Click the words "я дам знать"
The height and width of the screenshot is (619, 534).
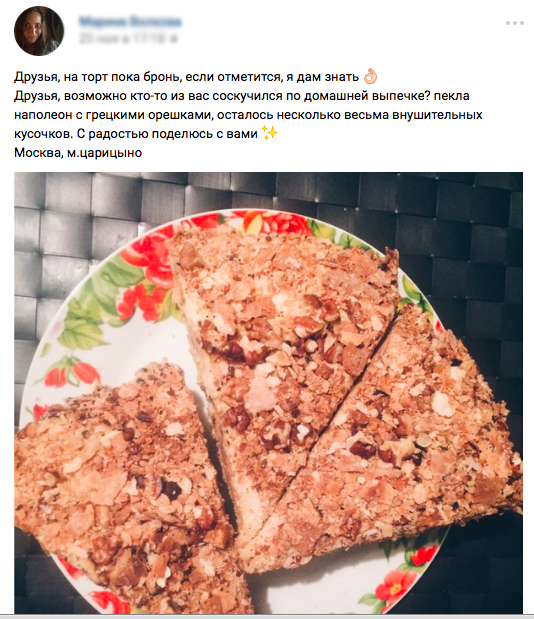coord(322,77)
